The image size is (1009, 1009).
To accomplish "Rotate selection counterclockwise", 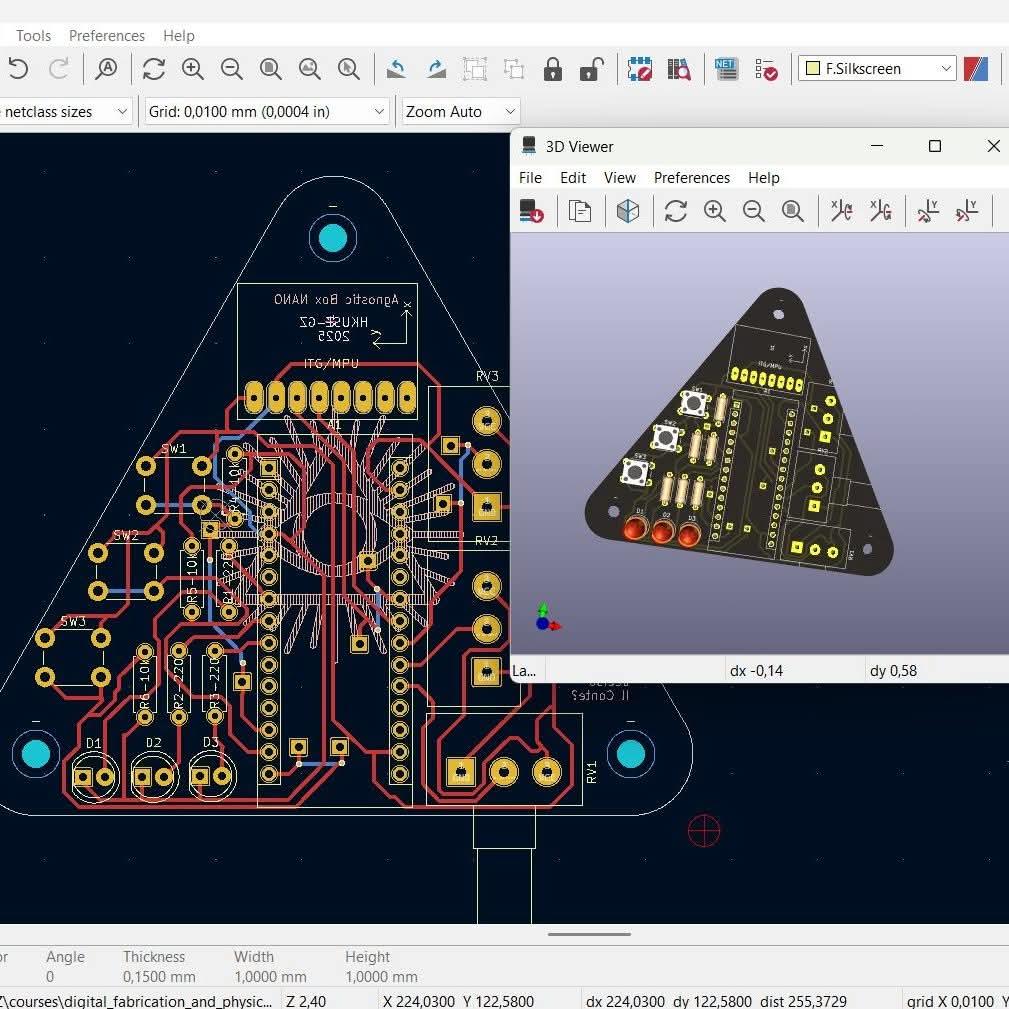I will [396, 69].
